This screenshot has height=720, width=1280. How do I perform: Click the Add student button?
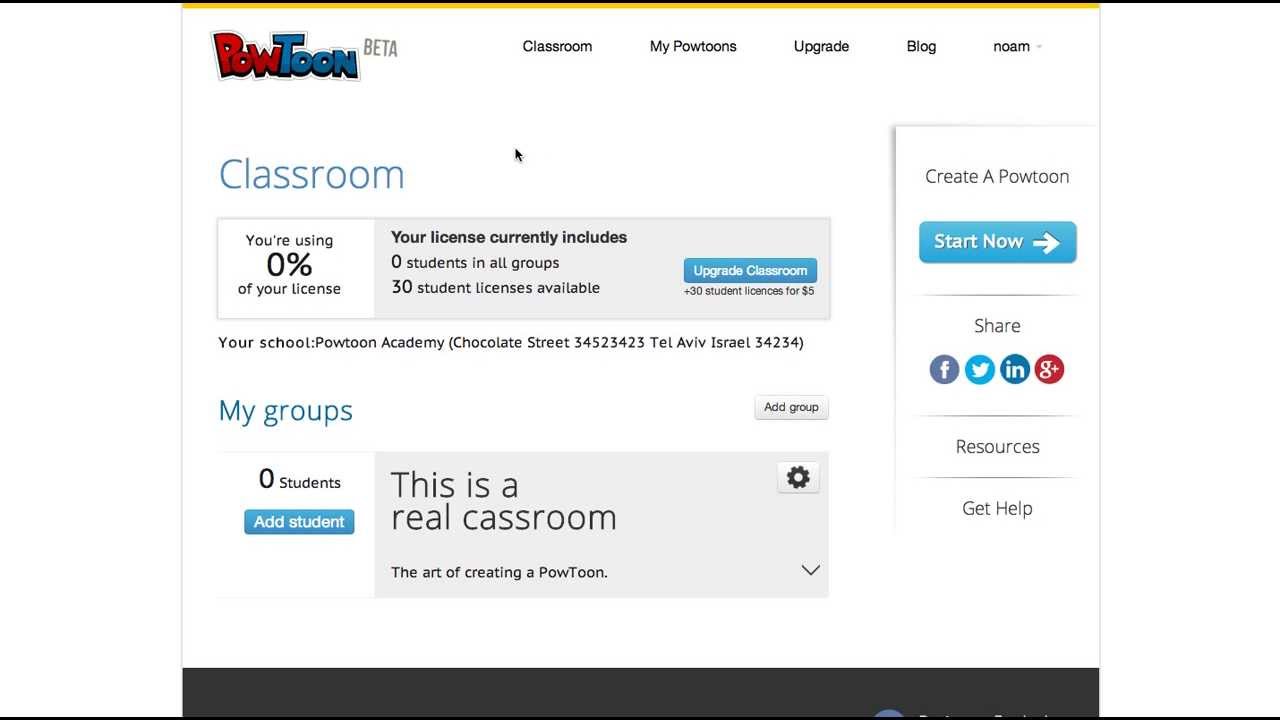pyautogui.click(x=299, y=522)
